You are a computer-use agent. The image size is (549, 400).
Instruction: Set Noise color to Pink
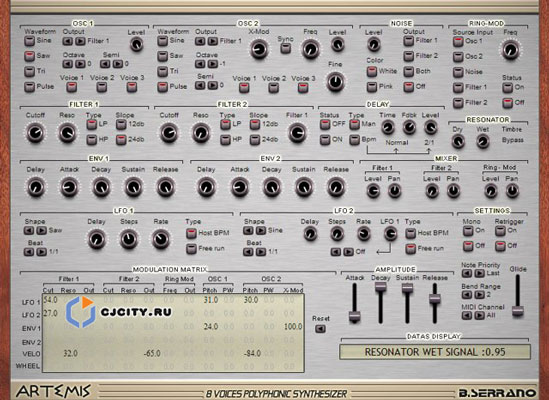372,87
